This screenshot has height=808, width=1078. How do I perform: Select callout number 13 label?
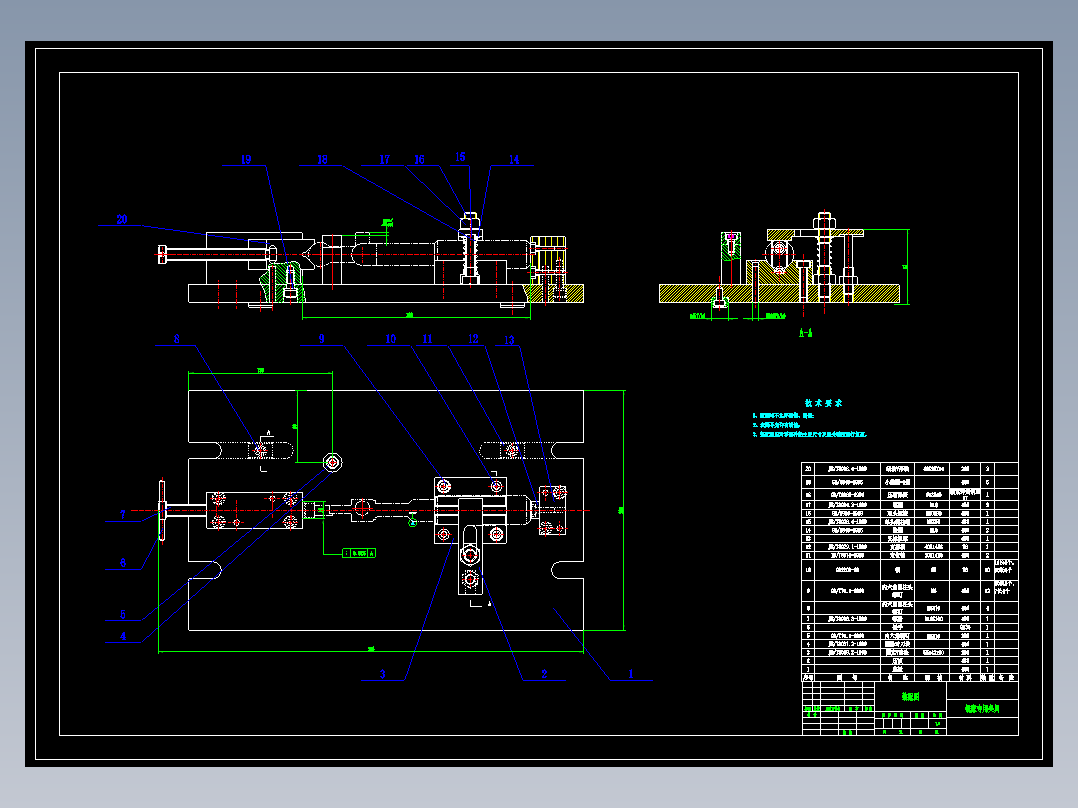[509, 340]
